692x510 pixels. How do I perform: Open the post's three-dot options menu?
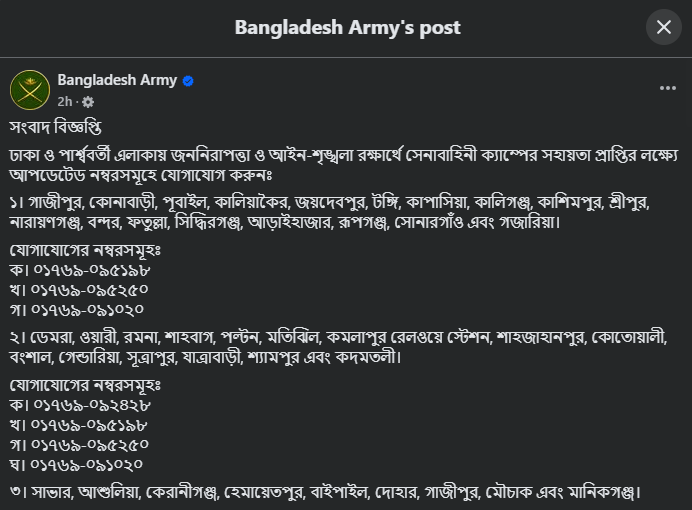pyautogui.click(x=668, y=88)
